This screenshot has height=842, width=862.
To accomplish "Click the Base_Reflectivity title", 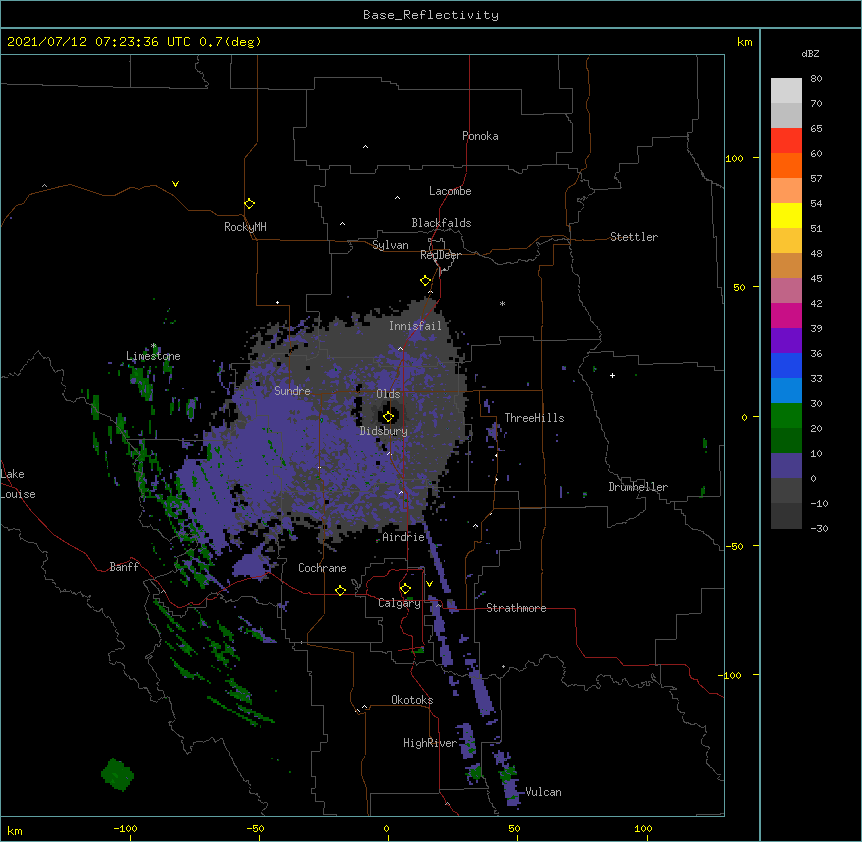I will tap(431, 15).
